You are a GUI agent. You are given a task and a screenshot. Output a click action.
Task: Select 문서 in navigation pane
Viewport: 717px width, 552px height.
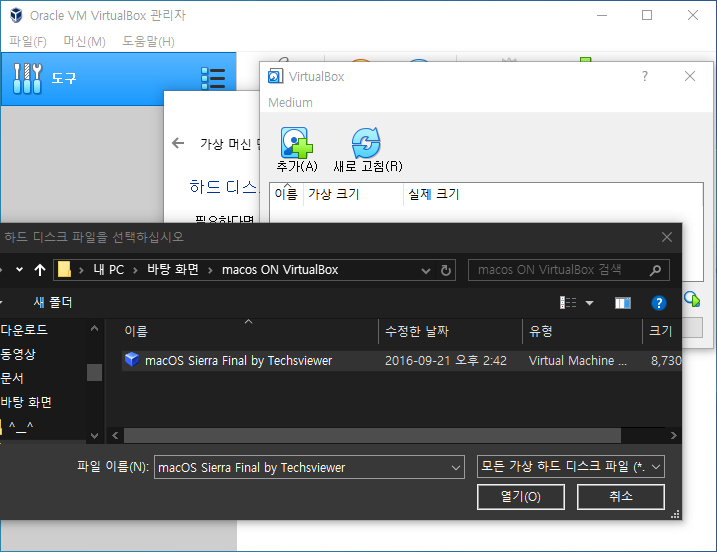point(12,378)
